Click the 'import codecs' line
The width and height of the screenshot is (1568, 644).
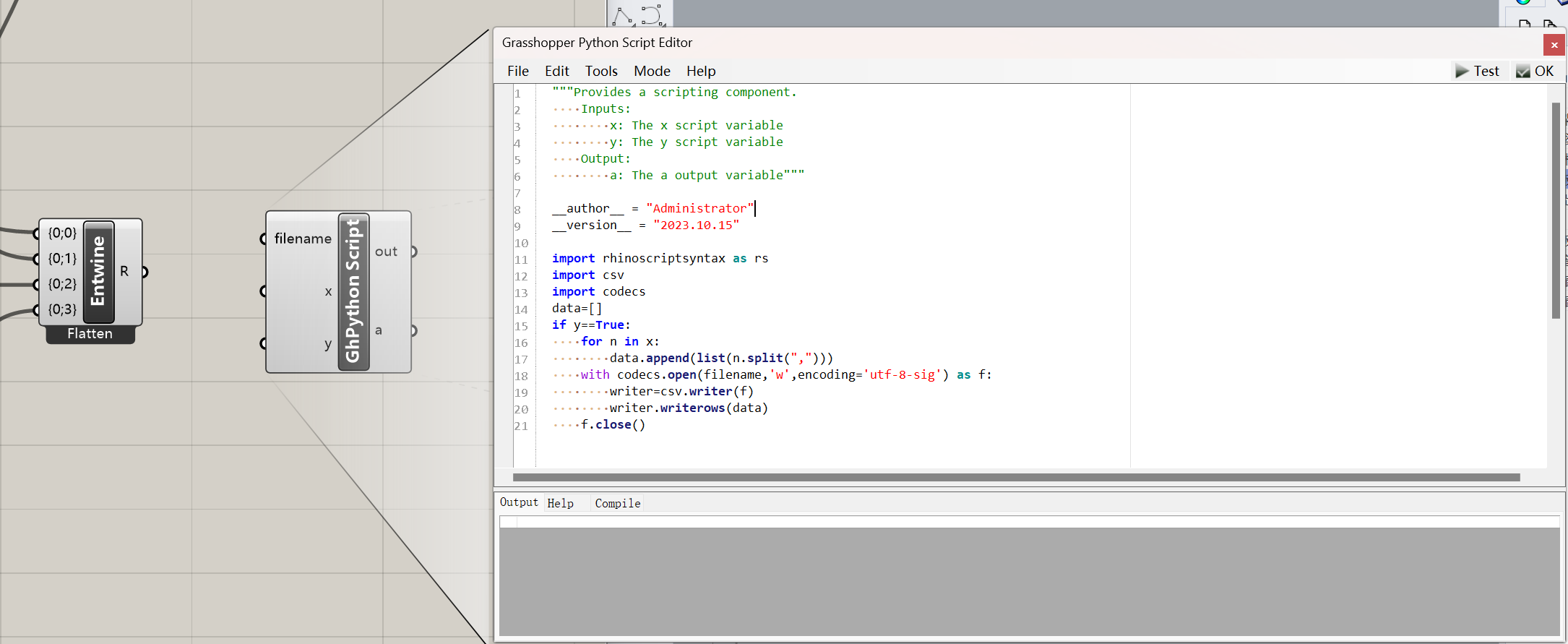pyautogui.click(x=598, y=291)
